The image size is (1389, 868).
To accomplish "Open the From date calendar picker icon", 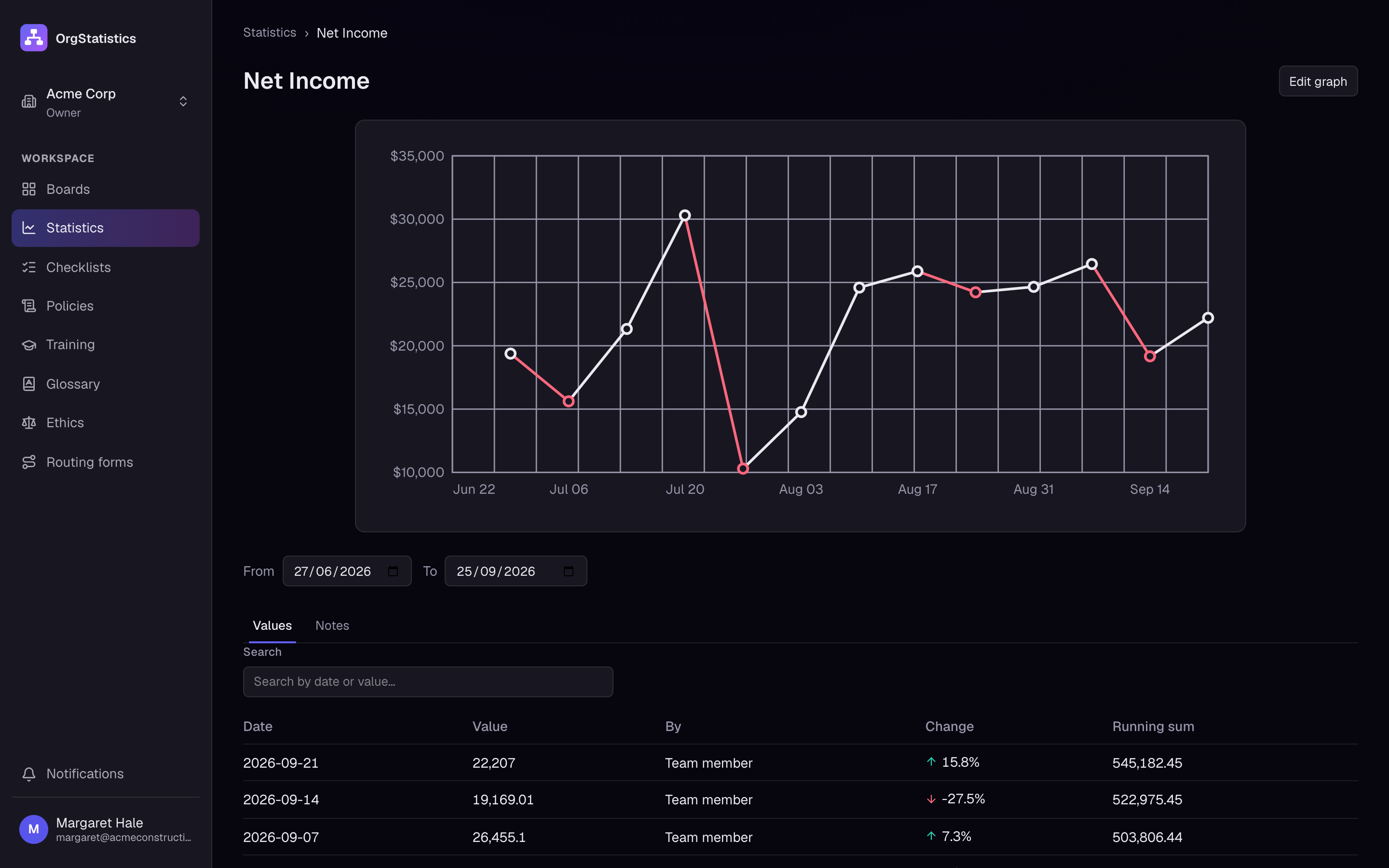I will (x=393, y=571).
